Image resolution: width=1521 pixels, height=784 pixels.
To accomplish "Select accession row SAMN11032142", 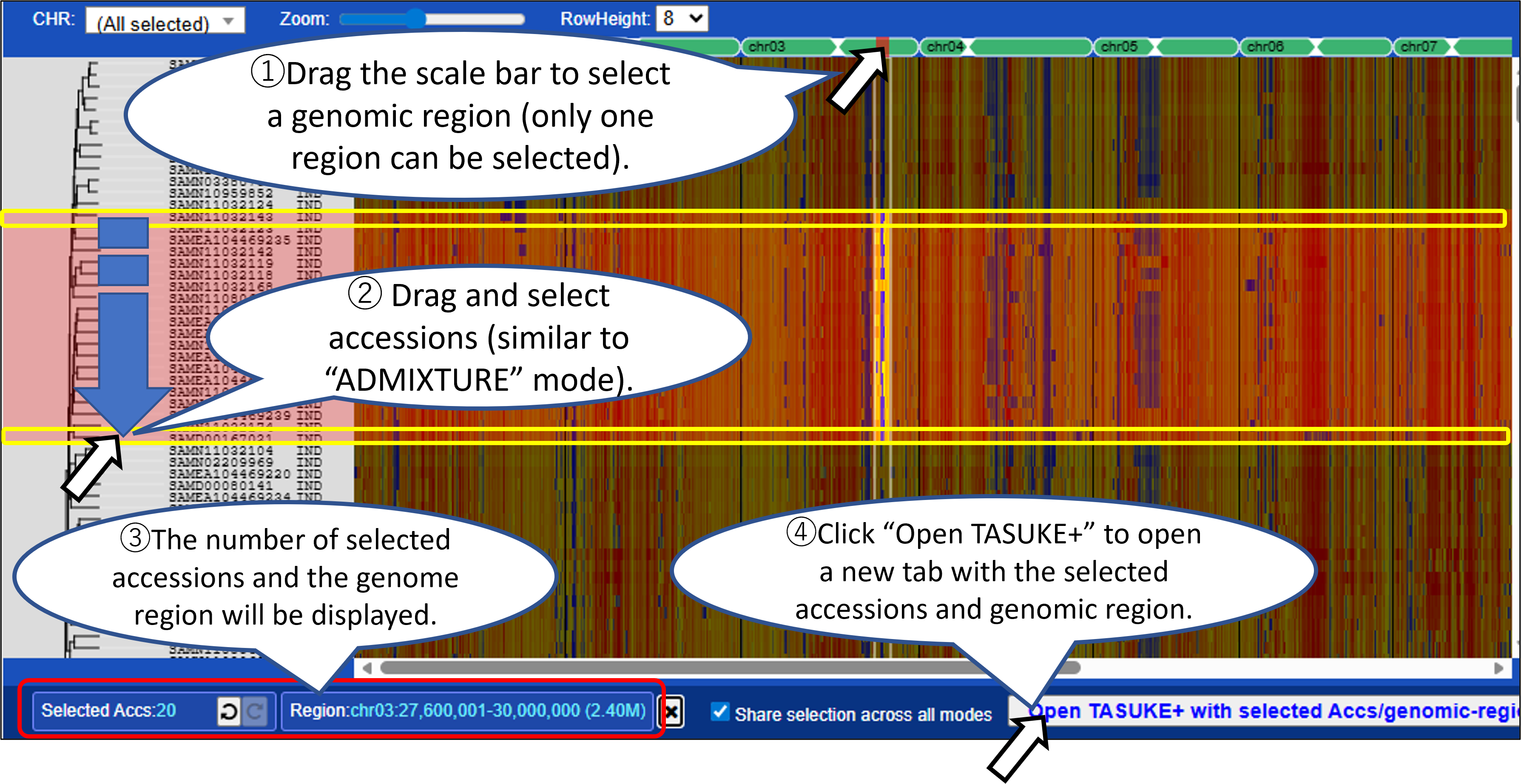I will tap(246, 252).
